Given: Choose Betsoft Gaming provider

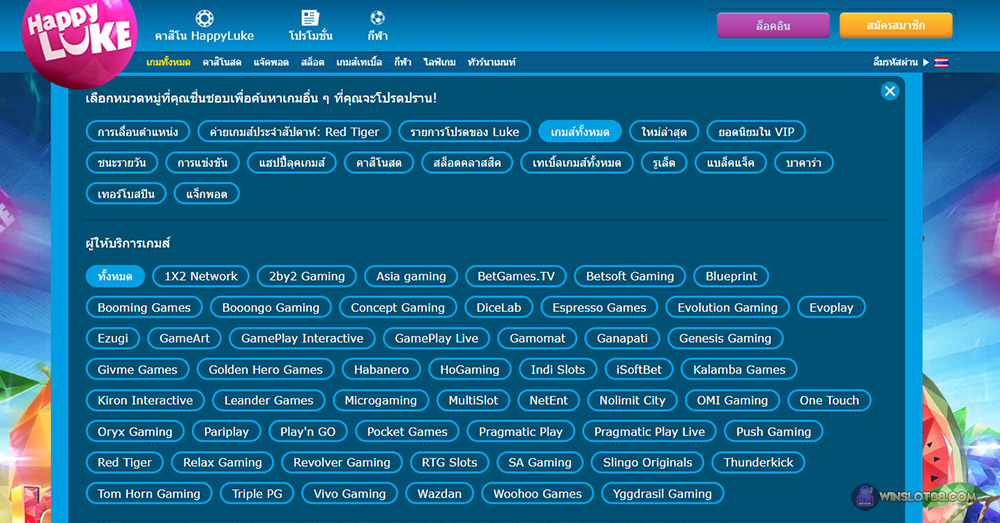Looking at the screenshot, I should [629, 276].
